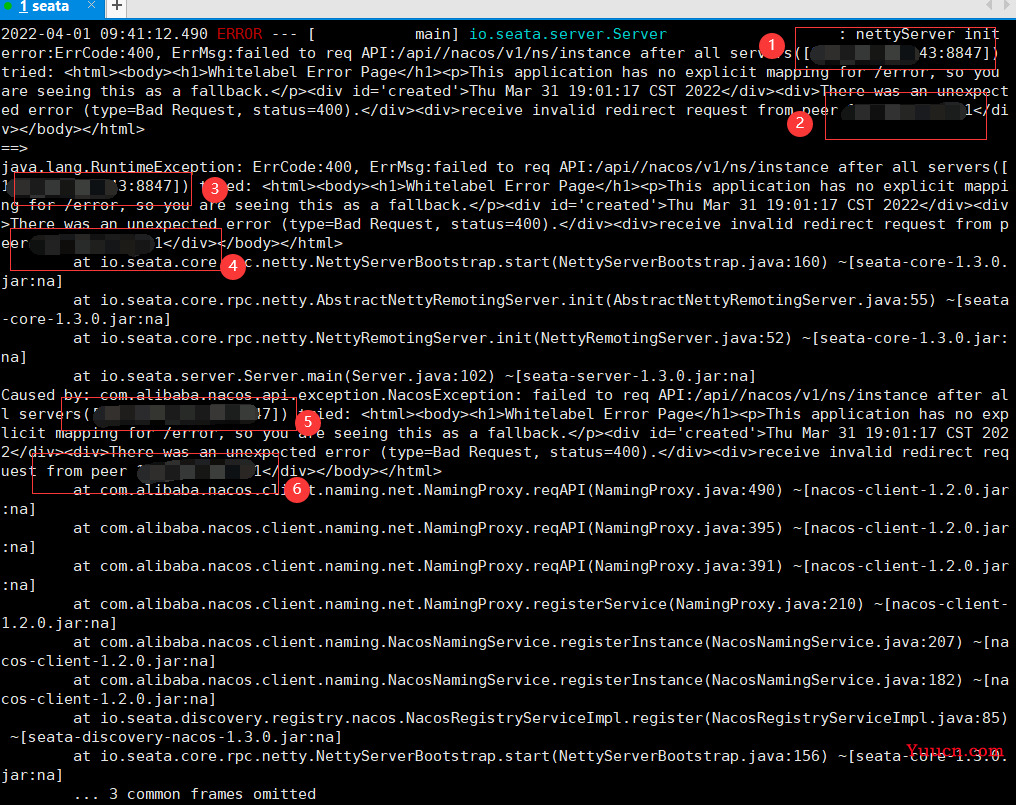Click red annotation marker number 5

(x=308, y=422)
